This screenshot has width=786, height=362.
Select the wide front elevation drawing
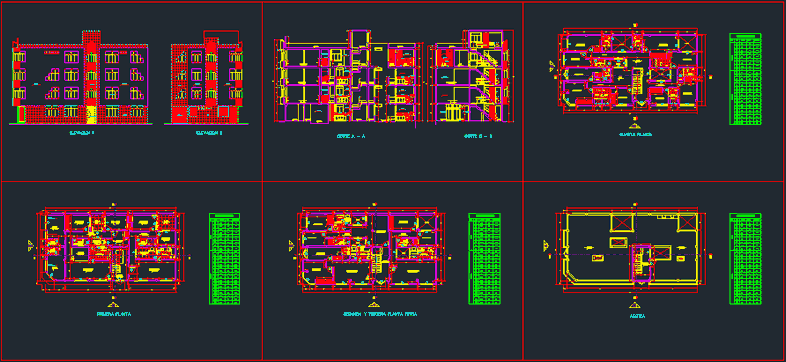pyautogui.click(x=80, y=77)
